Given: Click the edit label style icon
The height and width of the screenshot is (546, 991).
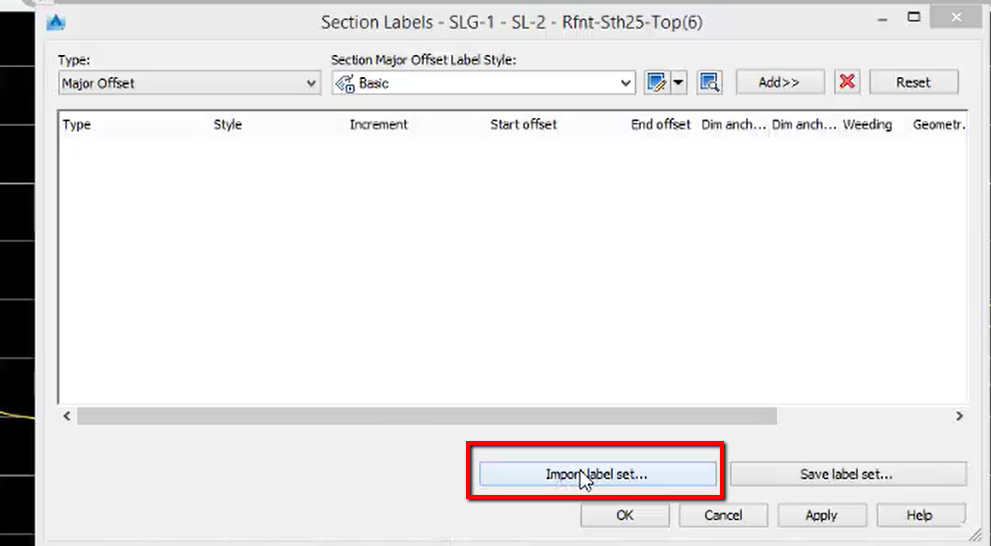Looking at the screenshot, I should pos(656,83).
